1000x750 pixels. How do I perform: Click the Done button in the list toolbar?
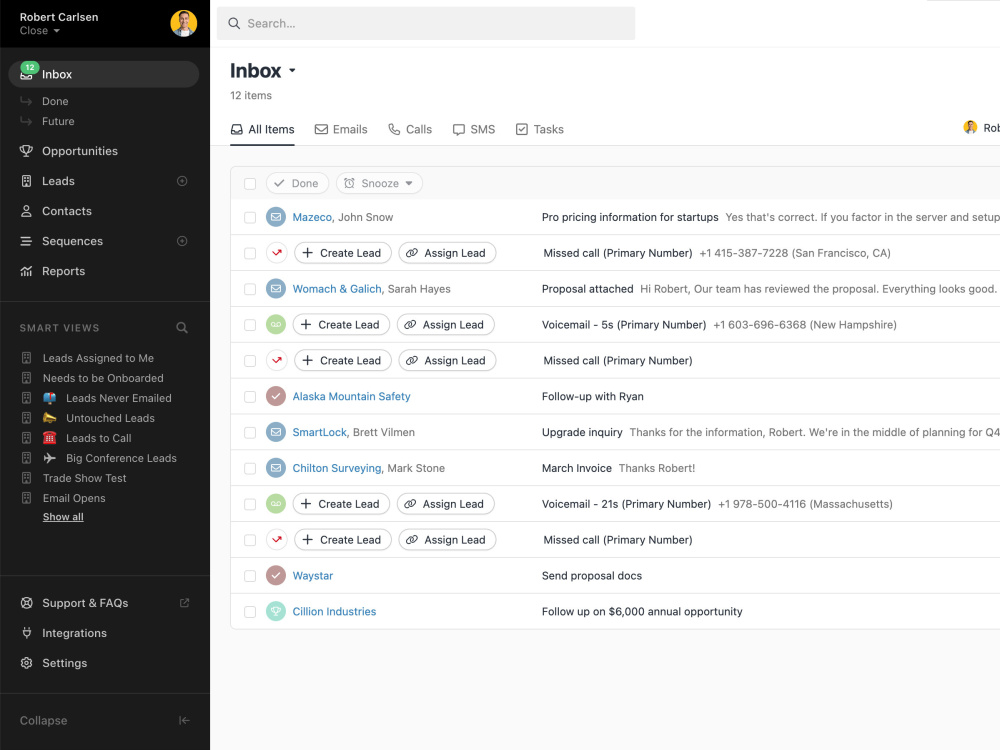pyautogui.click(x=297, y=183)
